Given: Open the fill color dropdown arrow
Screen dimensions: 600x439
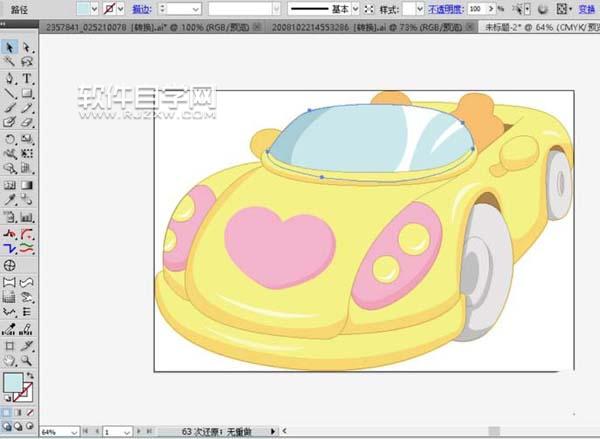Looking at the screenshot, I should (94, 8).
